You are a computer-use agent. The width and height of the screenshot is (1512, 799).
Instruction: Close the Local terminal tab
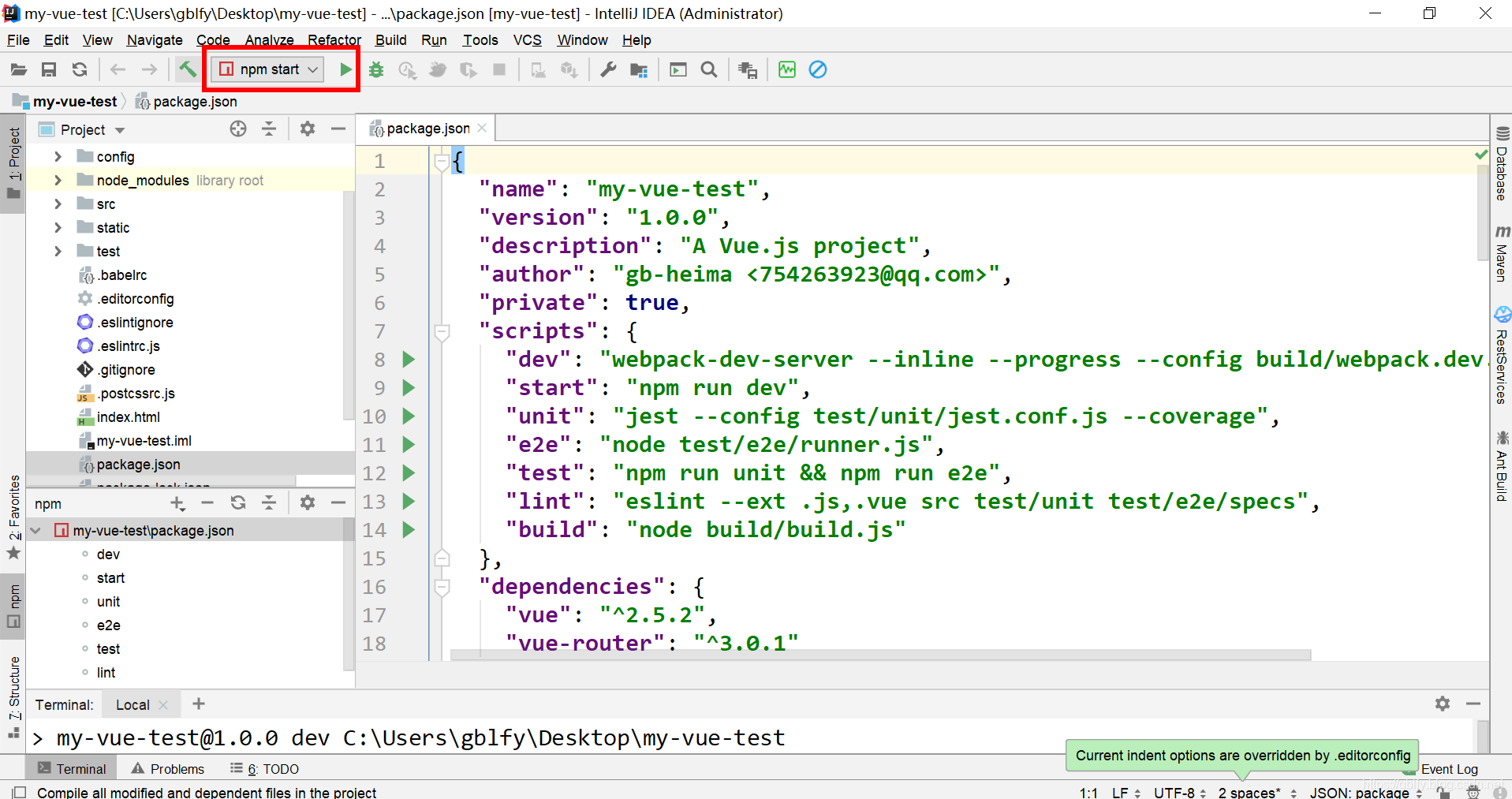[163, 705]
